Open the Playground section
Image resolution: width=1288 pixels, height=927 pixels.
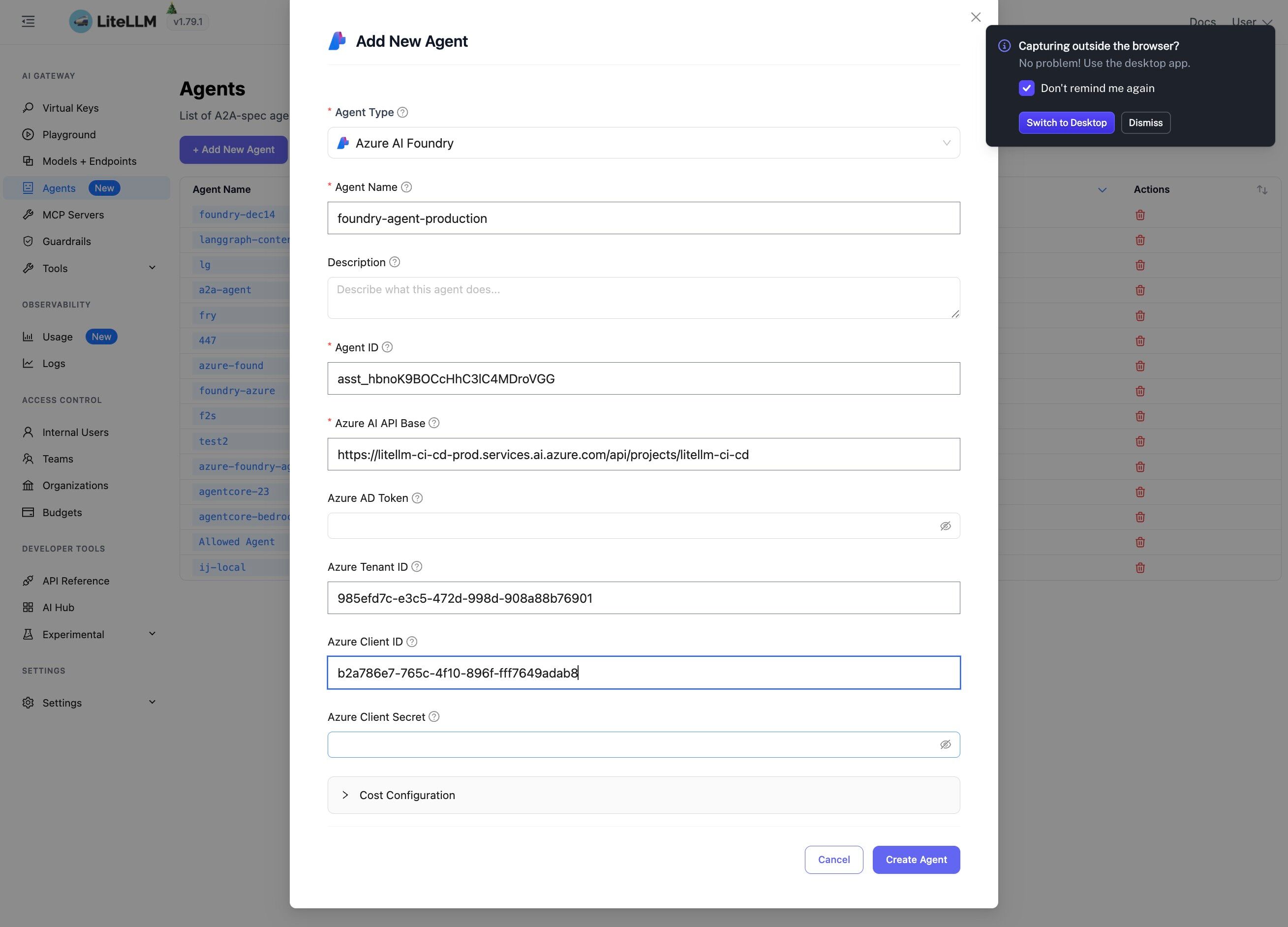[x=69, y=135]
